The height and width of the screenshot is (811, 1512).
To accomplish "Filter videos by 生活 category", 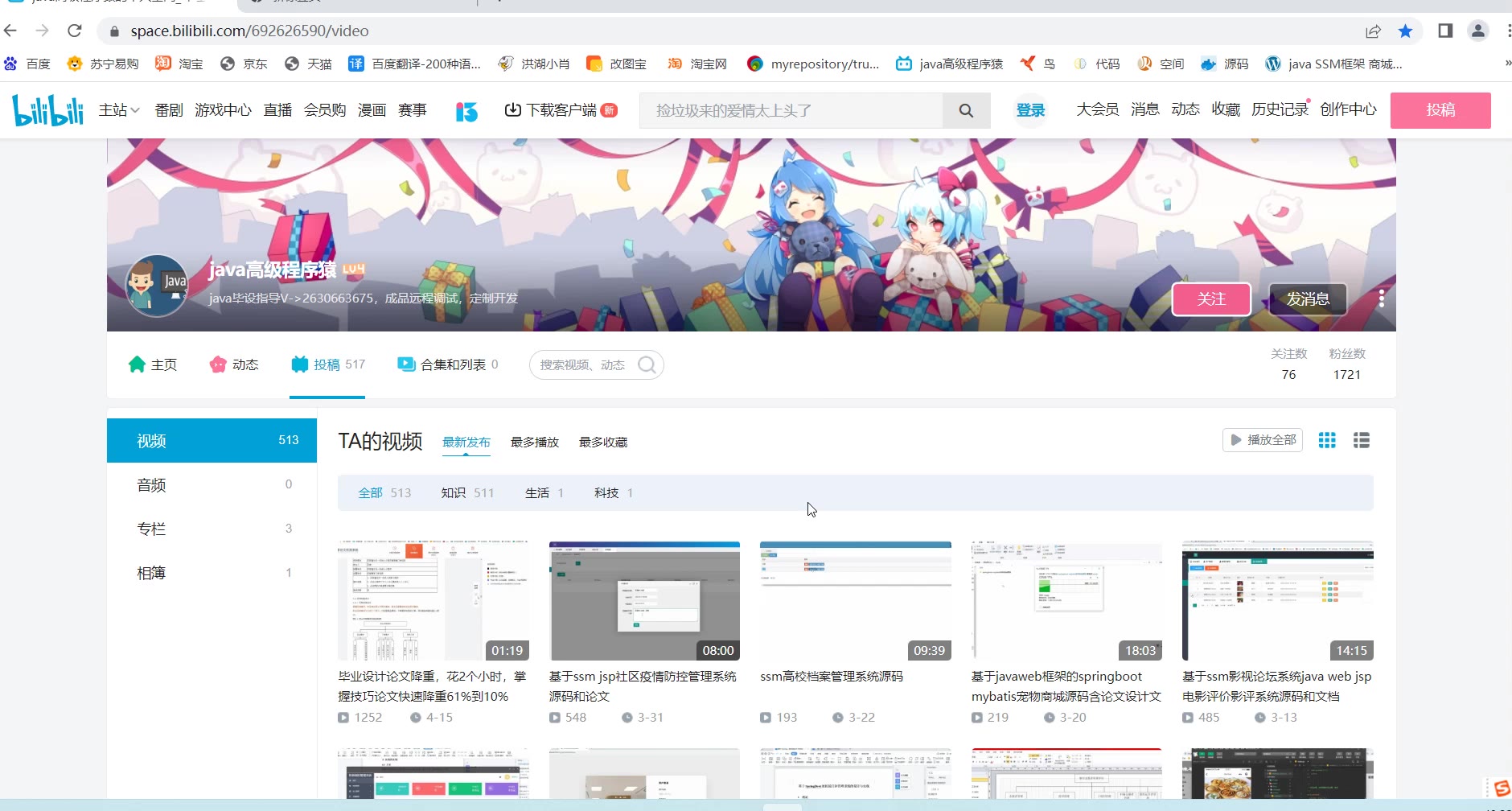I will [x=544, y=492].
